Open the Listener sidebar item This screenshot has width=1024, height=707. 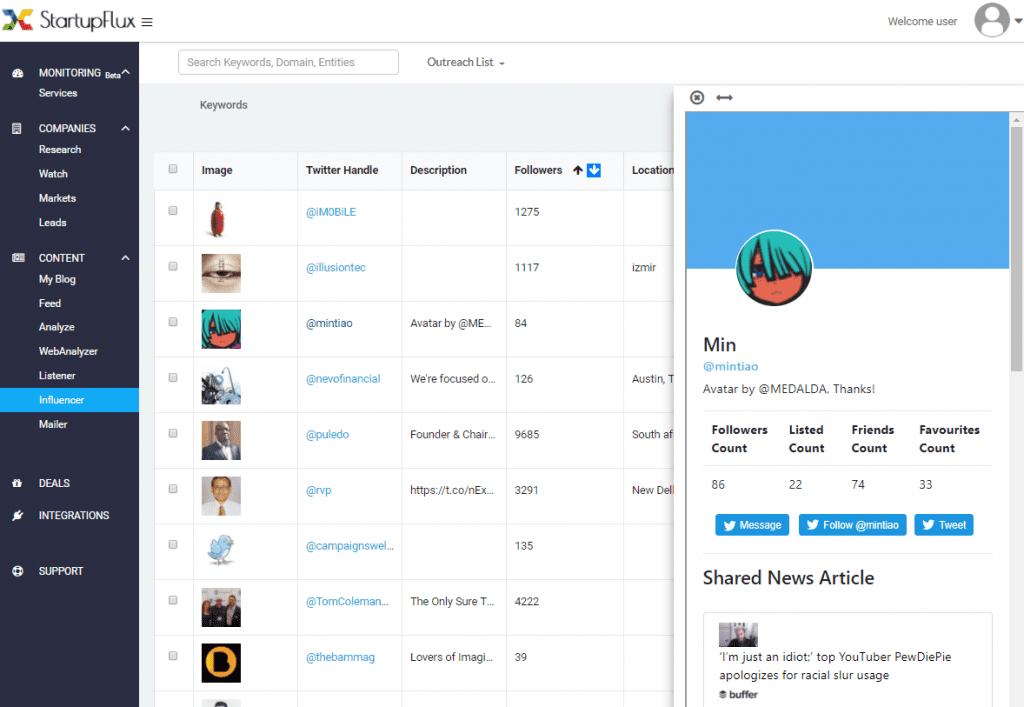[57, 376]
